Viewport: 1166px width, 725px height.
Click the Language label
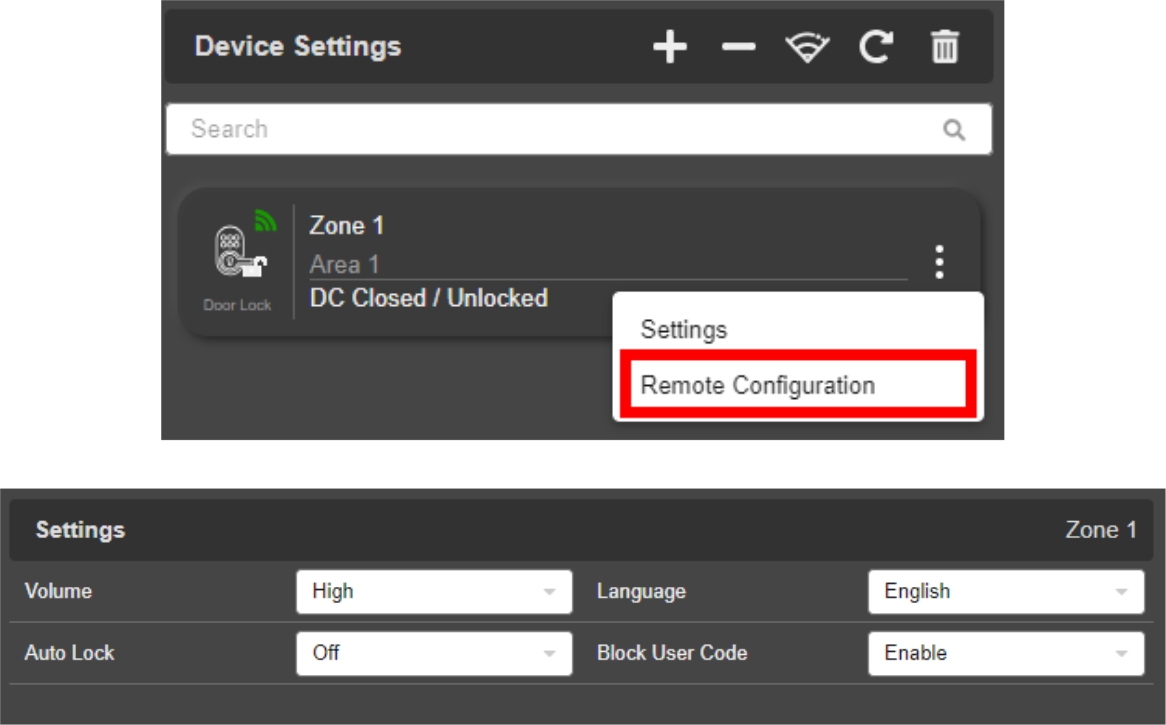tap(641, 592)
